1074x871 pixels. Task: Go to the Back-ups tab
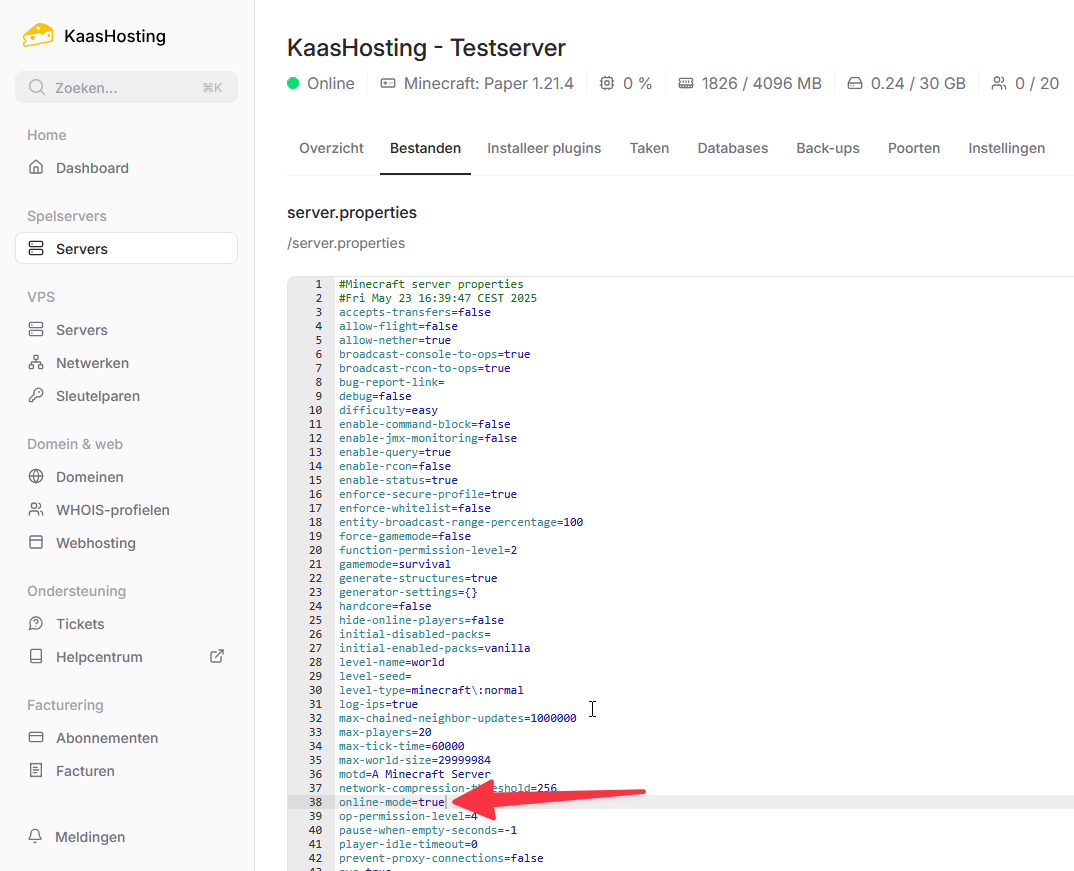click(827, 148)
